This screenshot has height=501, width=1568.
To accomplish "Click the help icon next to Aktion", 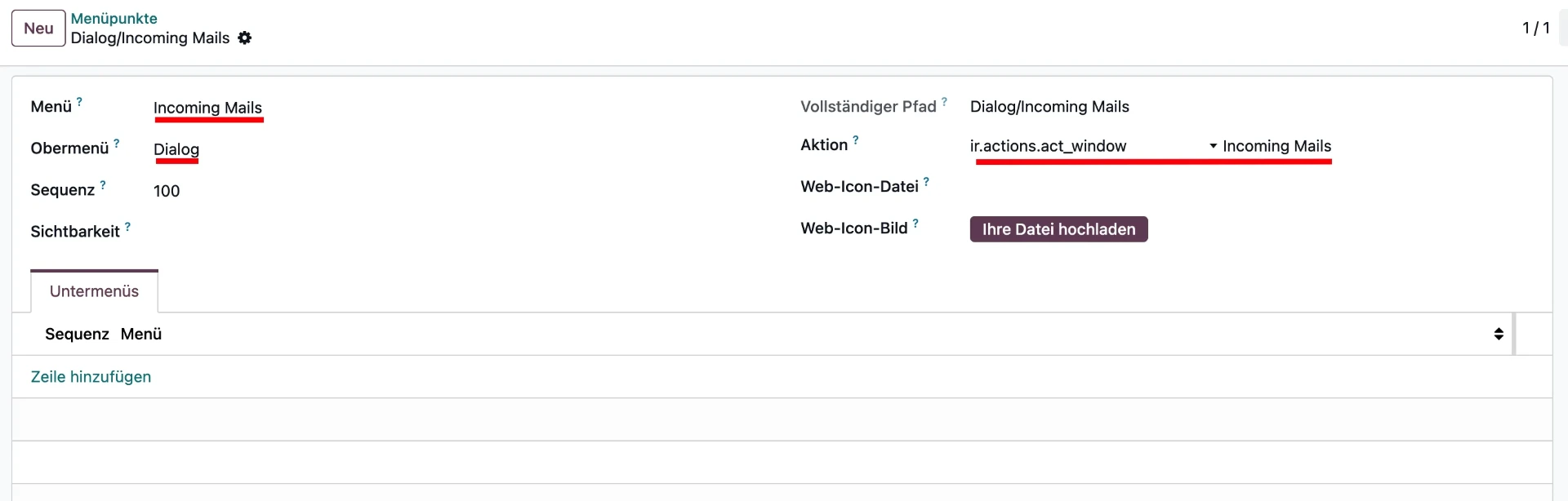I will (856, 139).
